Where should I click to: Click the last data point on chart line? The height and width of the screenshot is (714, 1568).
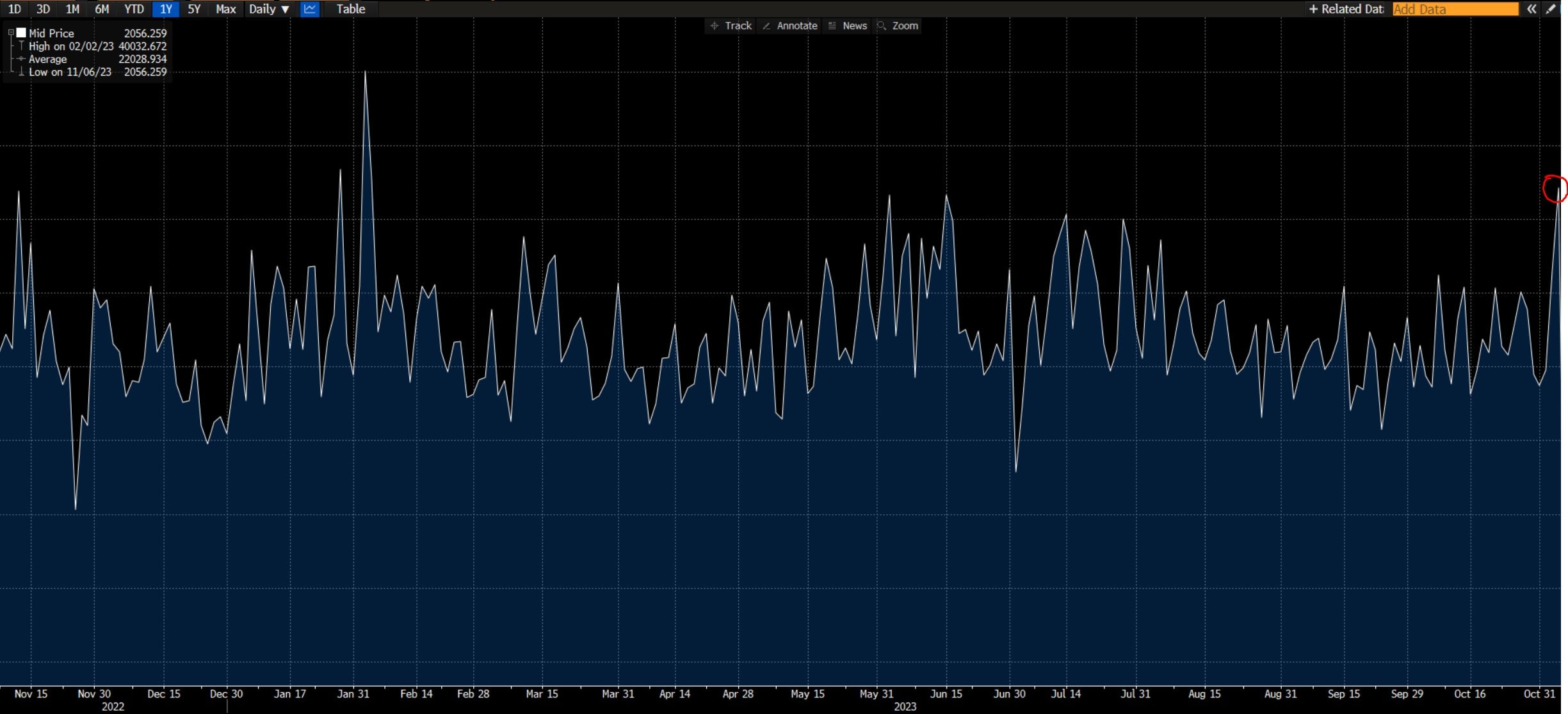point(1558,188)
